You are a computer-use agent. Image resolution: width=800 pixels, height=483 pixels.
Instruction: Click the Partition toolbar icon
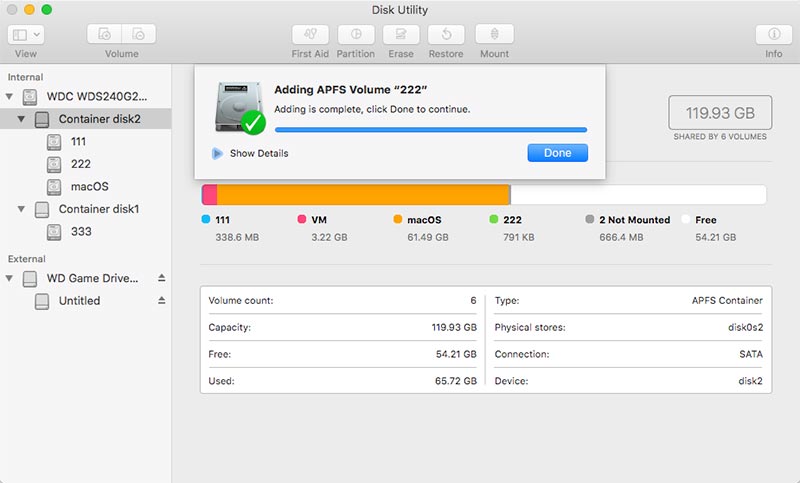point(355,34)
